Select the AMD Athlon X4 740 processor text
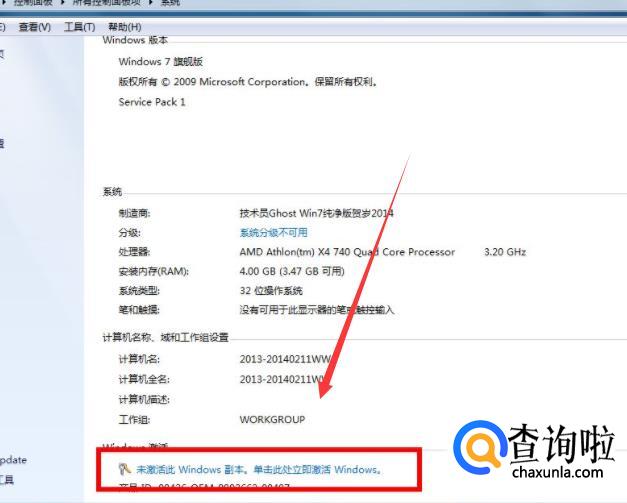 347,252
